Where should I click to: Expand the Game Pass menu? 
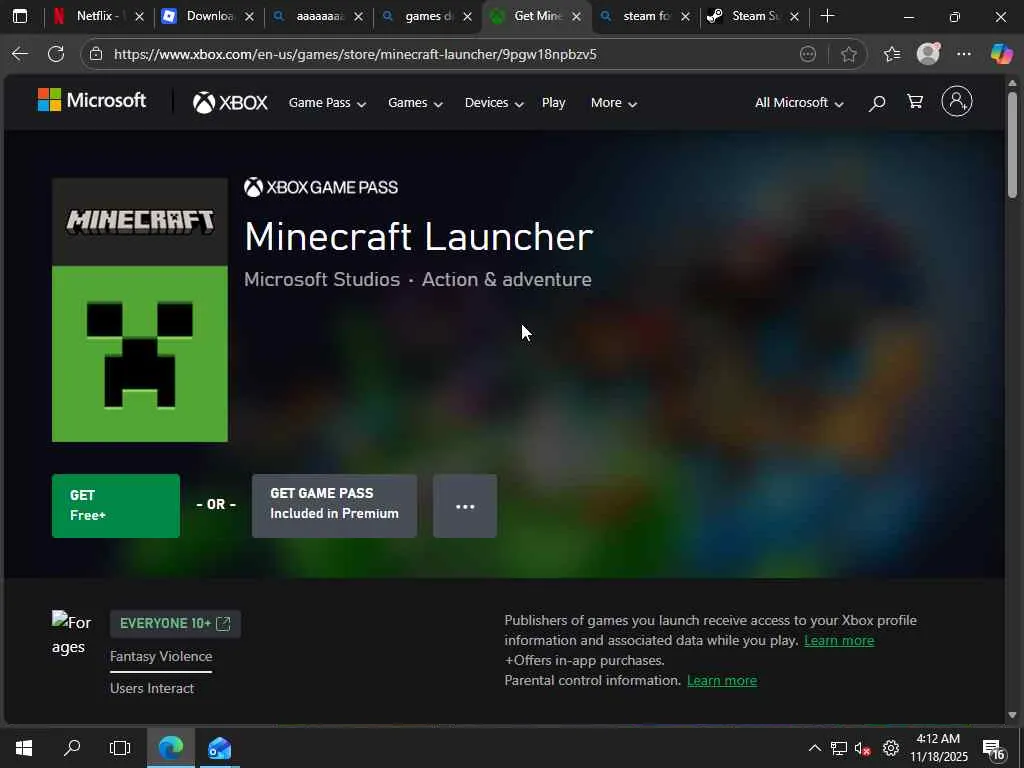coord(327,103)
